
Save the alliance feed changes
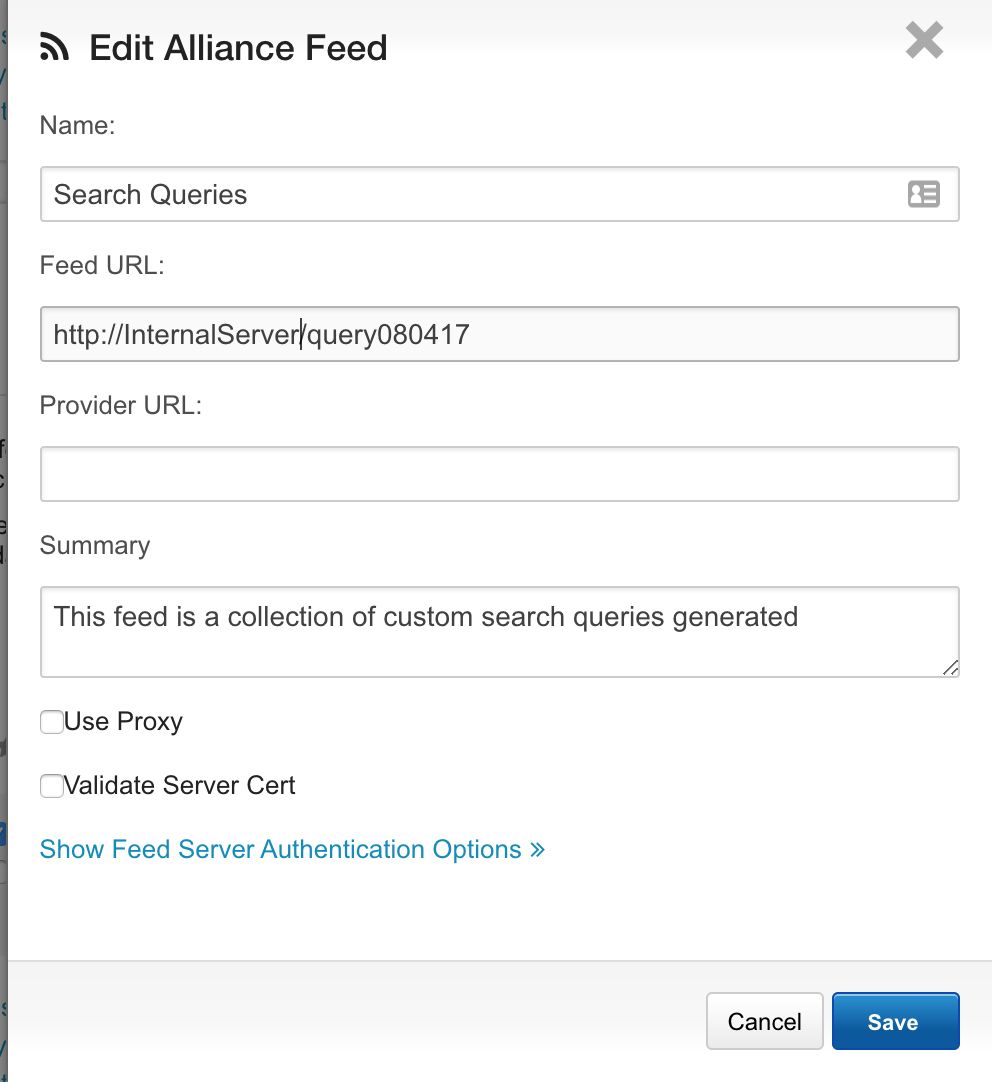click(x=894, y=1021)
